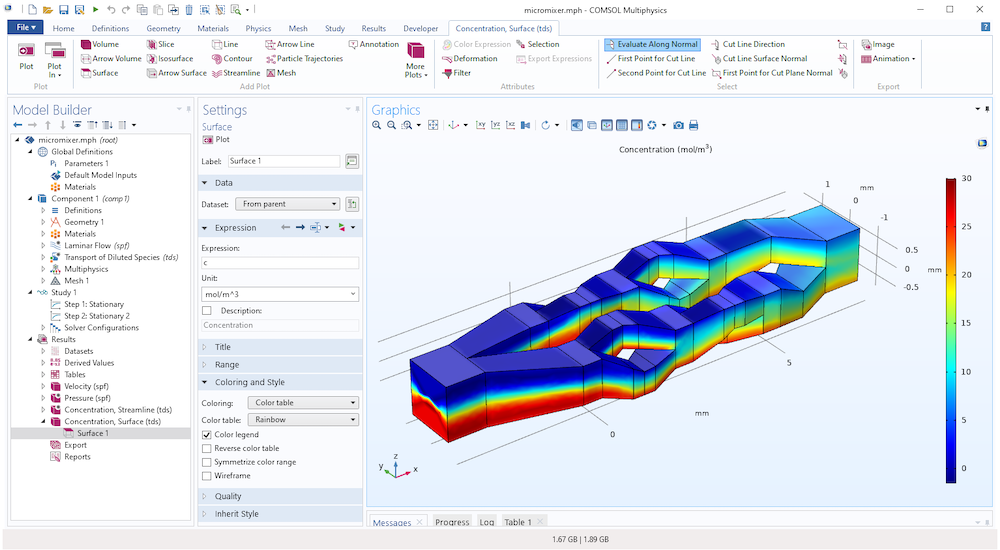This screenshot has width=1000, height=550.
Task: Enable the Wireframe checkbox
Action: [207, 476]
